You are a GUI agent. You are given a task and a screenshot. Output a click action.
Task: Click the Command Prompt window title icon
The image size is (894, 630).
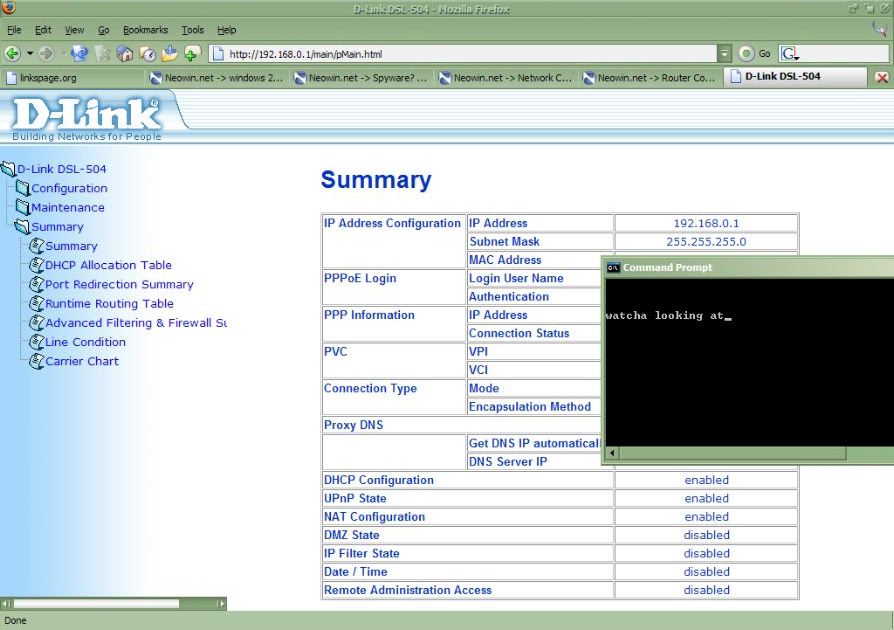point(613,268)
